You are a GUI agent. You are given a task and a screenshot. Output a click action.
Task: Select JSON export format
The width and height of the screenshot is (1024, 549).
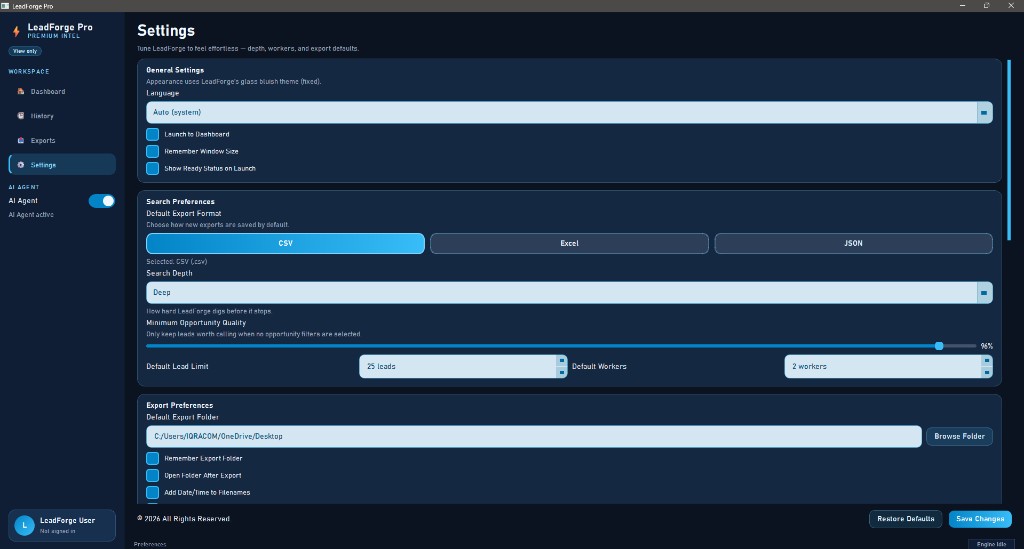pyautogui.click(x=854, y=243)
